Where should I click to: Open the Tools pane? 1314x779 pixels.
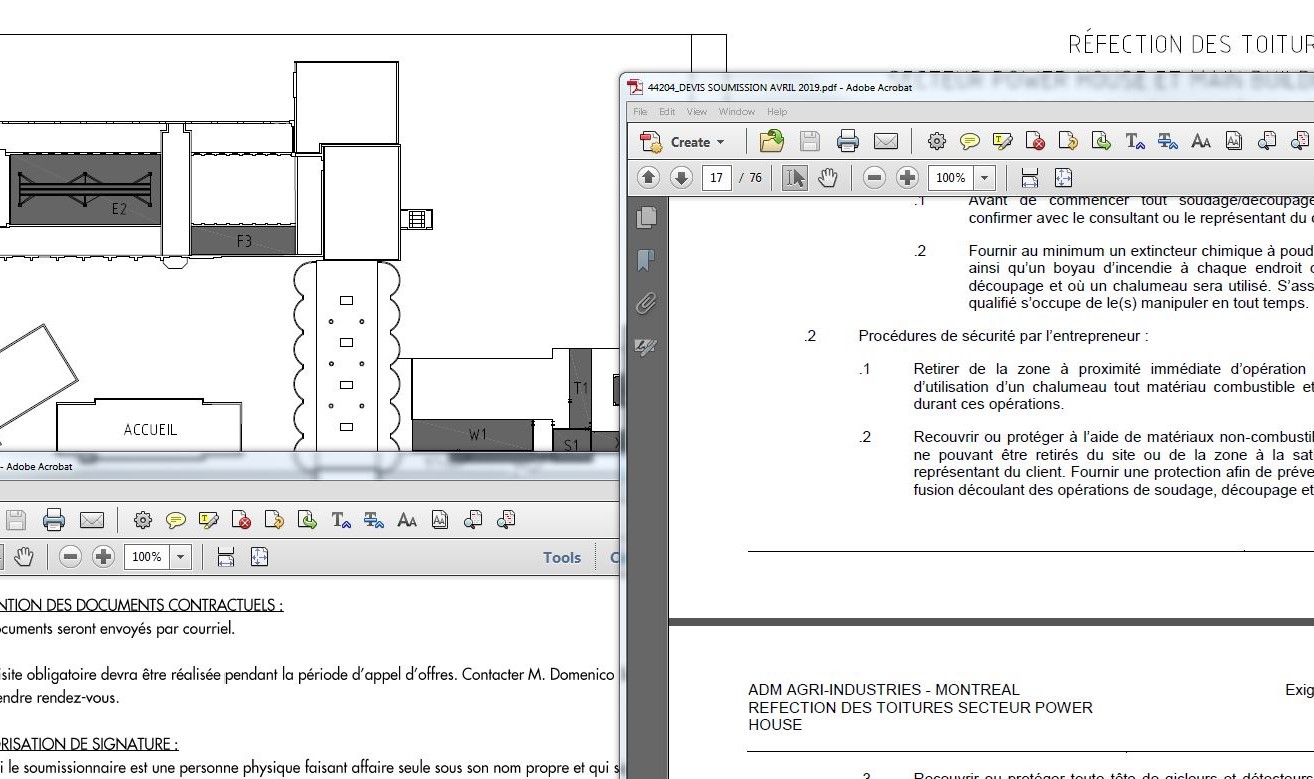coord(562,557)
